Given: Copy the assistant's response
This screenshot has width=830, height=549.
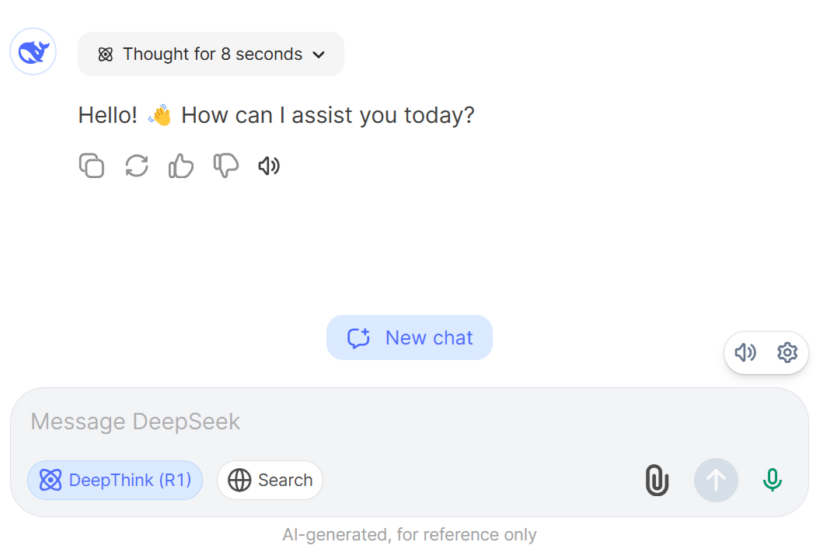Looking at the screenshot, I should pyautogui.click(x=92, y=166).
